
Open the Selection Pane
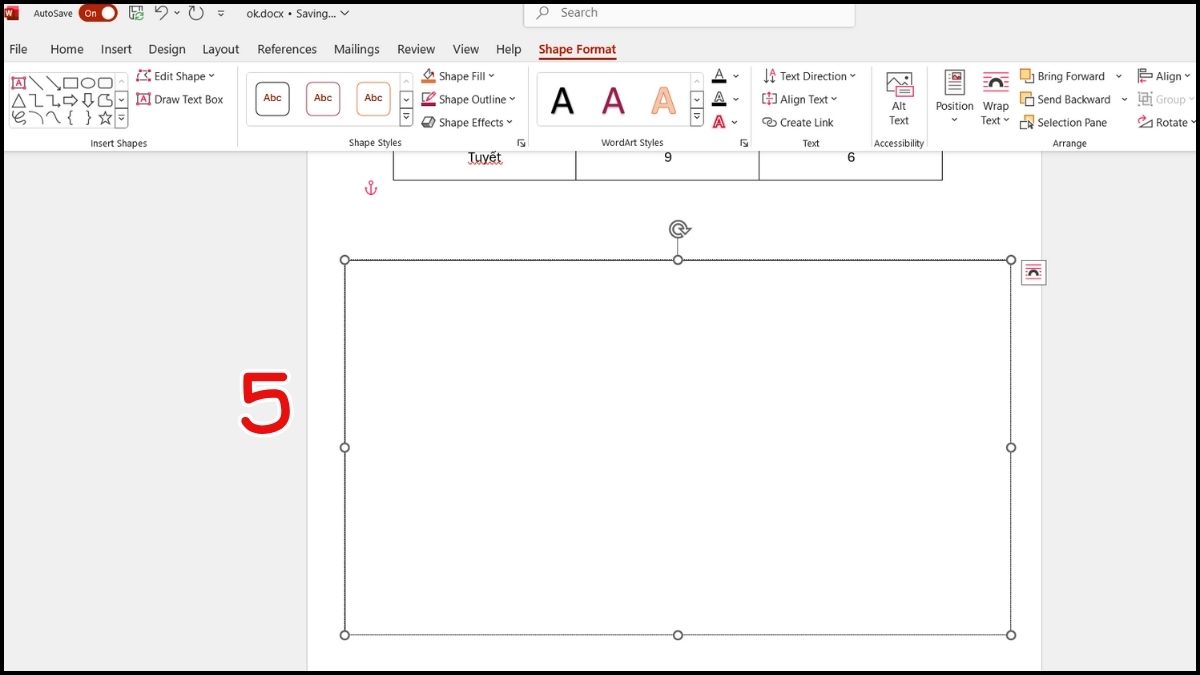pos(1063,122)
